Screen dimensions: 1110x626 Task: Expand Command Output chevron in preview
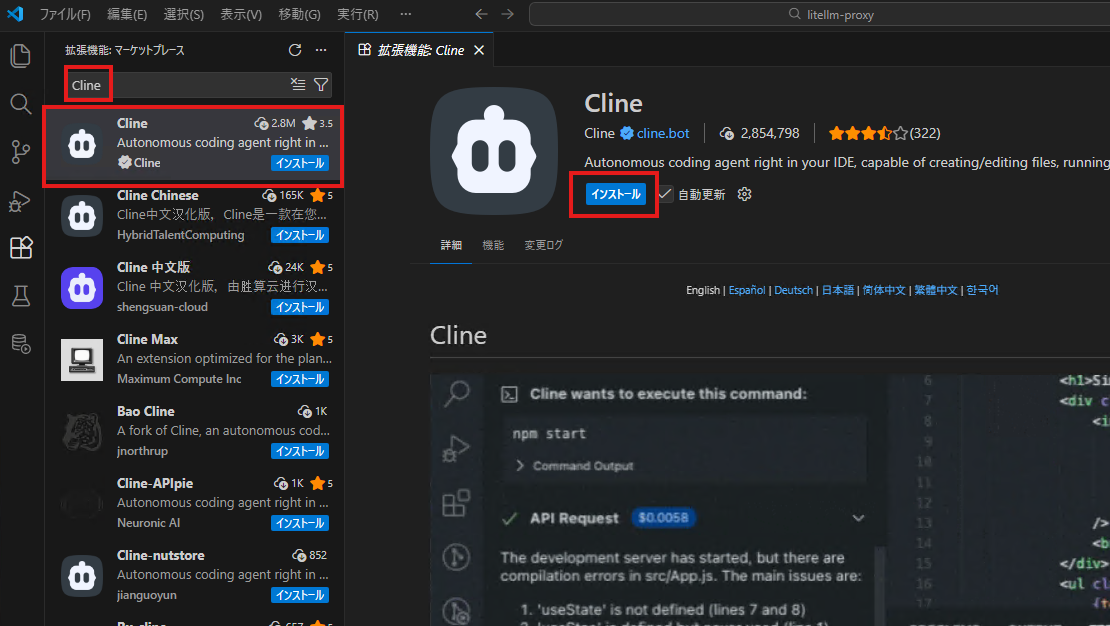pyautogui.click(x=520, y=465)
